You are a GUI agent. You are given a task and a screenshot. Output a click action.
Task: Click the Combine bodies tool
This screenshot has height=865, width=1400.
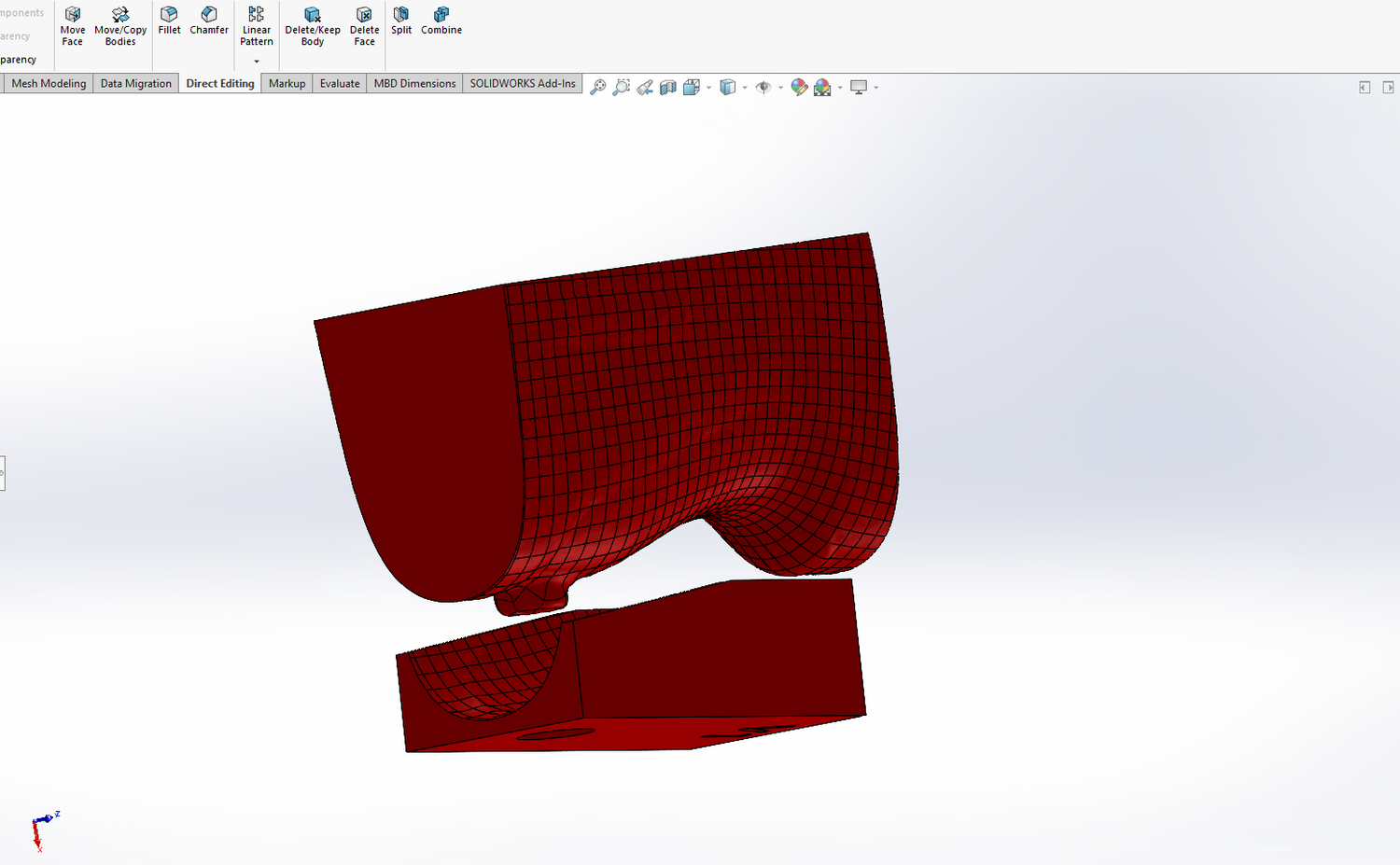pos(441,21)
